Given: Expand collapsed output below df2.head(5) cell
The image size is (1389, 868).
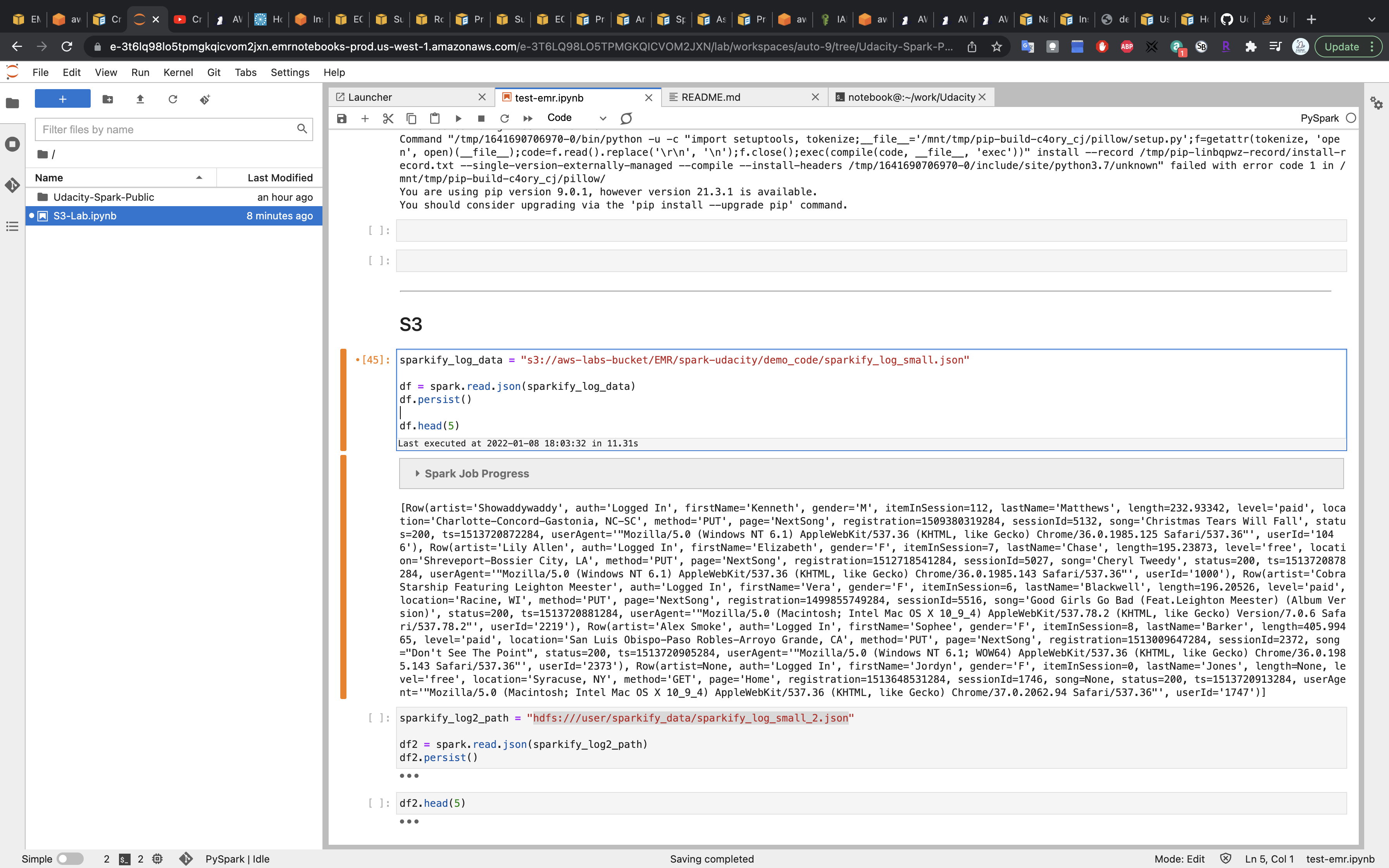Looking at the screenshot, I should [x=408, y=821].
